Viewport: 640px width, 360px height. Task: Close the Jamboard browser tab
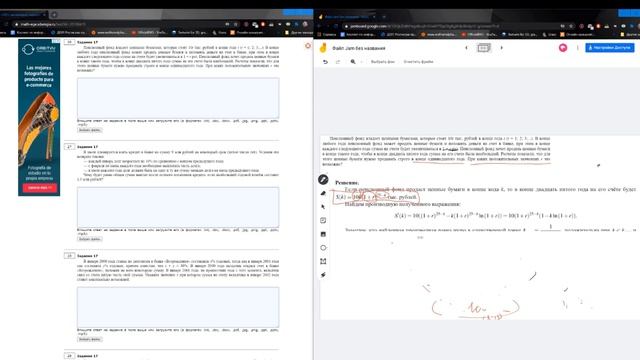373,17
